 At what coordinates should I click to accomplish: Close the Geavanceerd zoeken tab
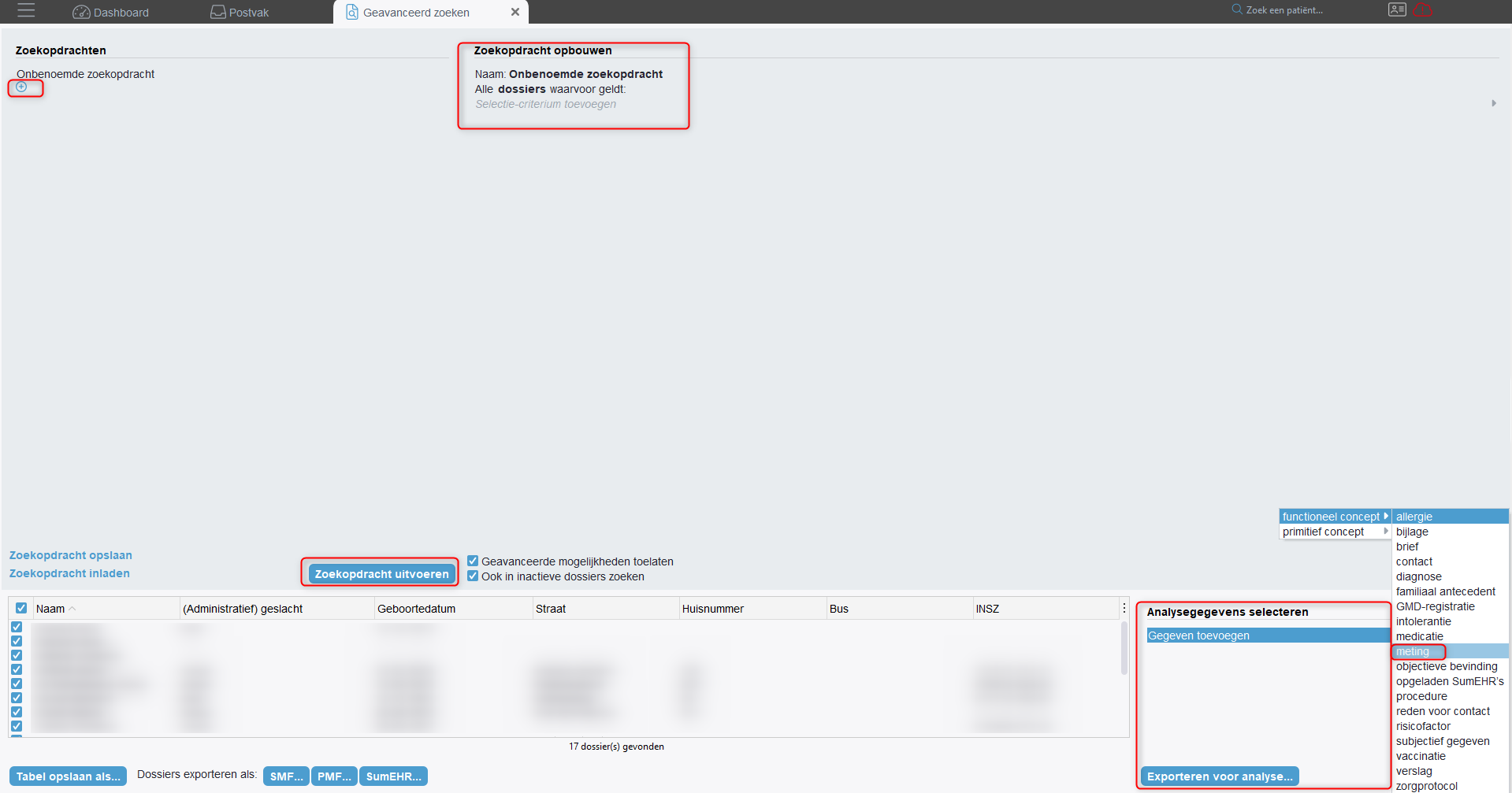click(x=515, y=12)
